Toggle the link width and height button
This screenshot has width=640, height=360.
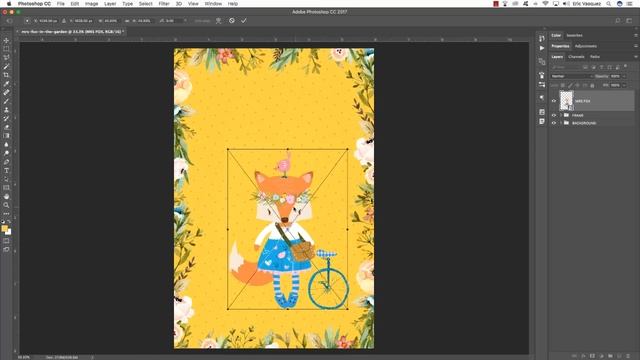pyautogui.click(x=127, y=20)
